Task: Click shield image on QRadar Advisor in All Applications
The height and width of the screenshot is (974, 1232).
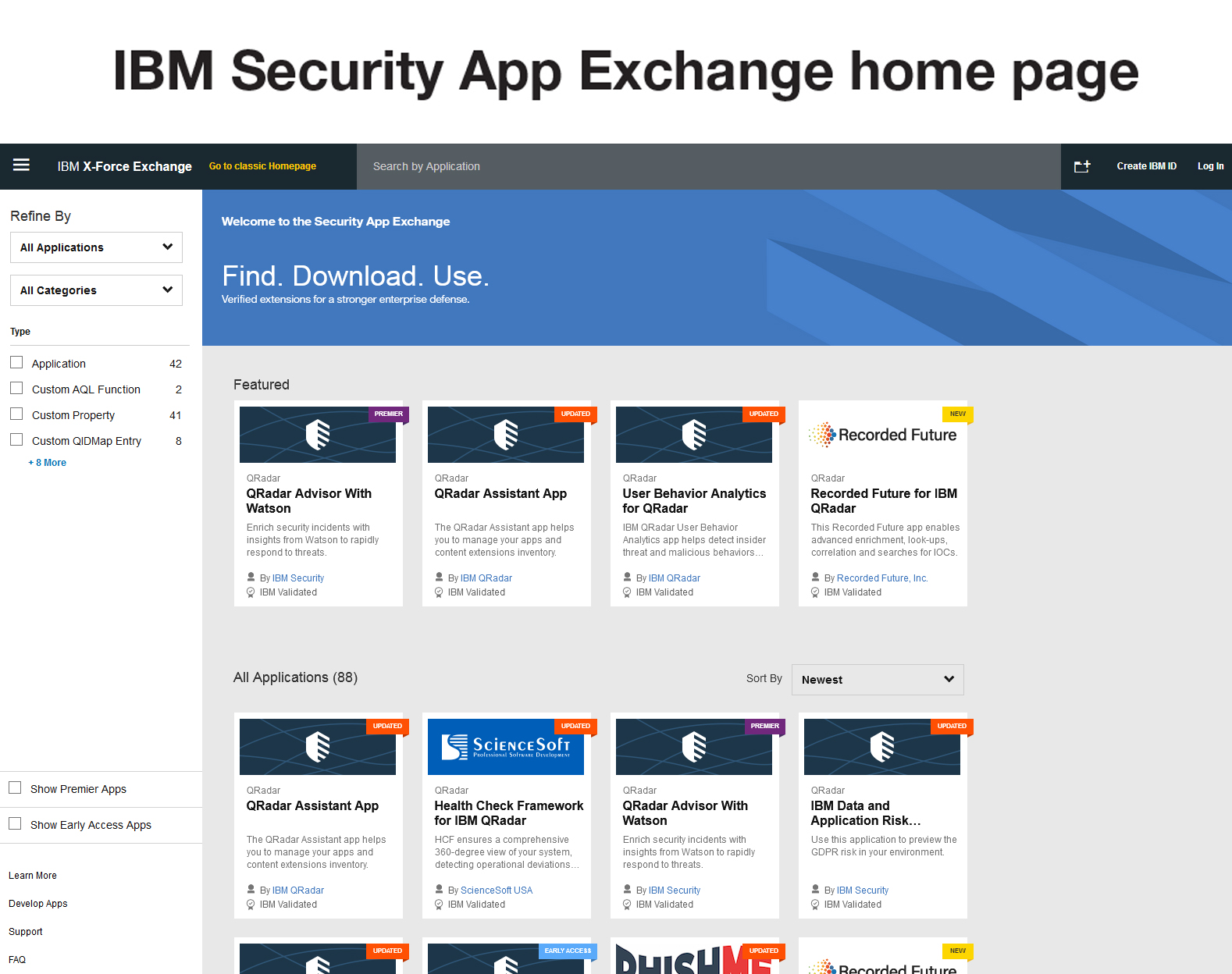Action: pyautogui.click(x=694, y=747)
